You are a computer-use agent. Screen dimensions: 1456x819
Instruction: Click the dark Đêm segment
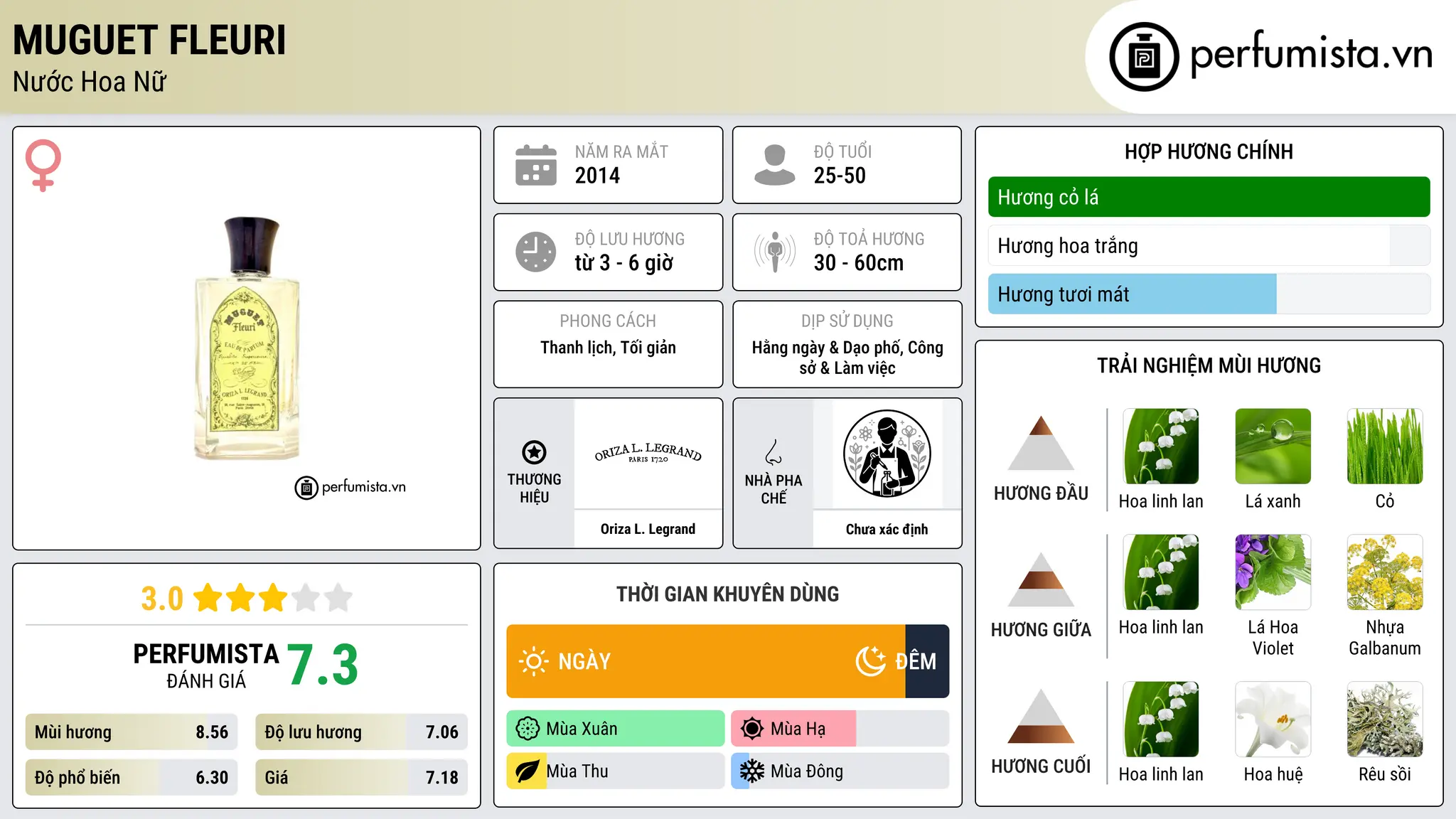coord(927,661)
